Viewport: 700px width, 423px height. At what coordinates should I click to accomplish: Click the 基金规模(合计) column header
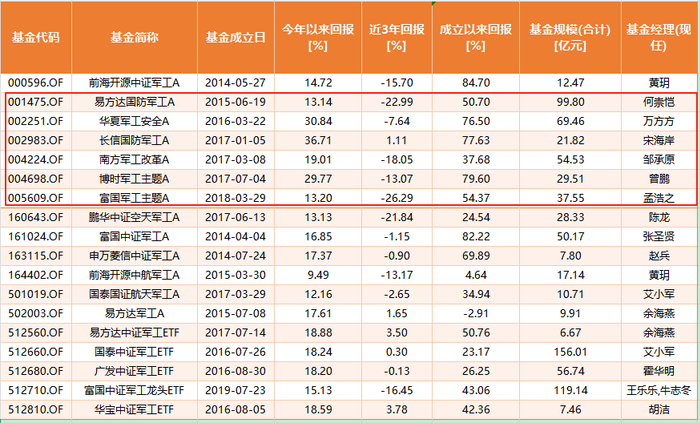570,37
